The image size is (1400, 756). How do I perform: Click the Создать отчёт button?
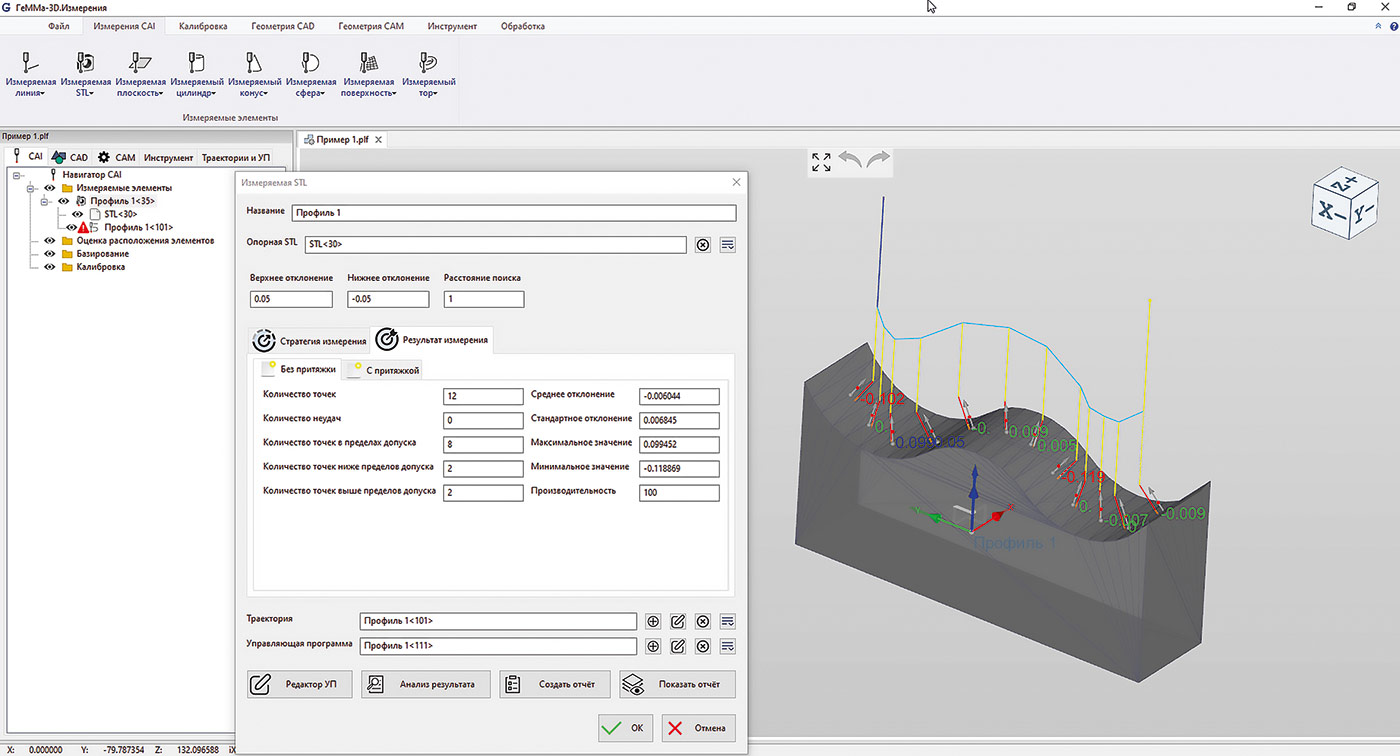point(554,684)
